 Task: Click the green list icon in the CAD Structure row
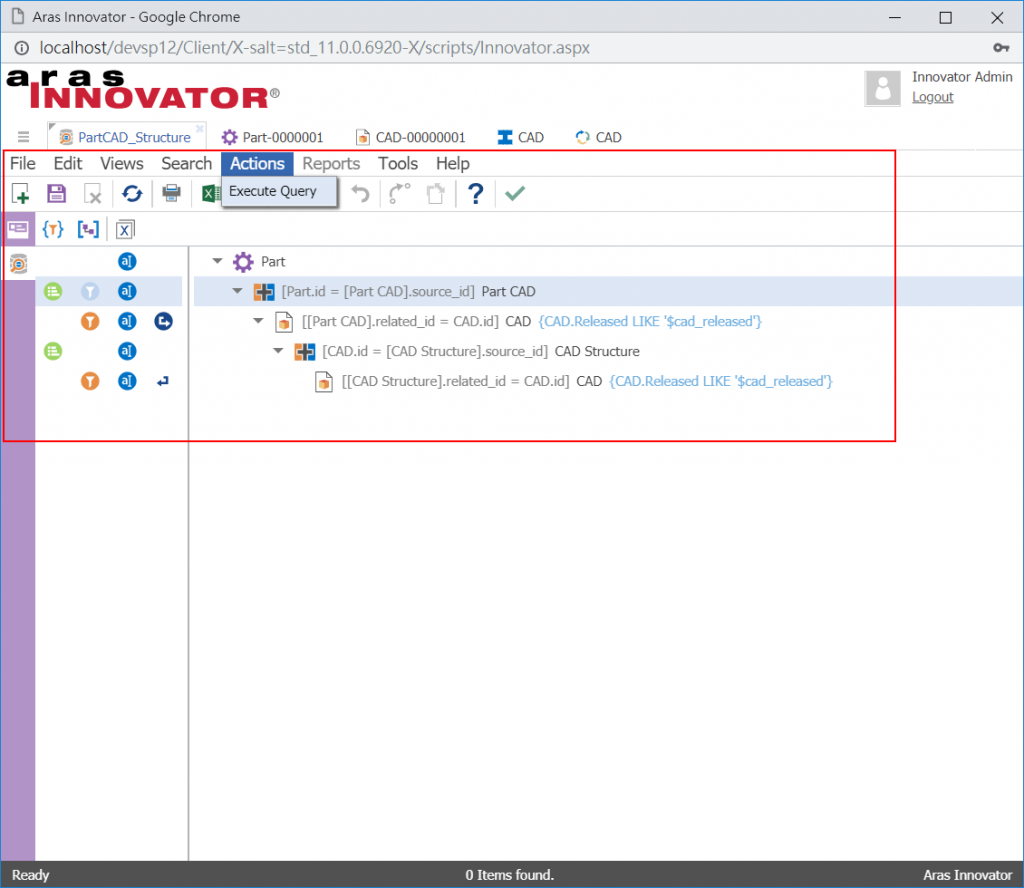pyautogui.click(x=53, y=351)
